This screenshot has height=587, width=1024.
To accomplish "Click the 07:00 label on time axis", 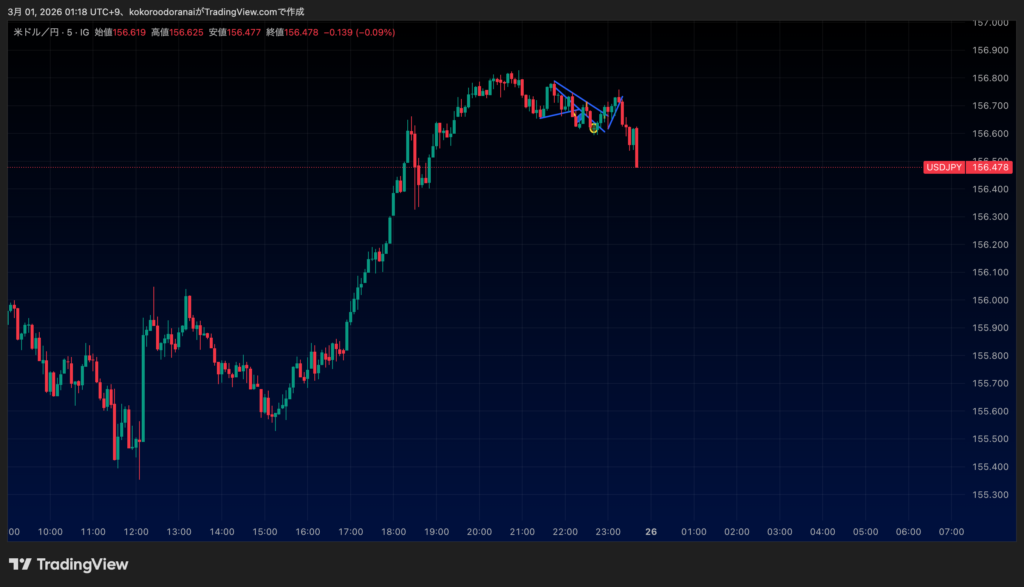I will pyautogui.click(x=951, y=532).
